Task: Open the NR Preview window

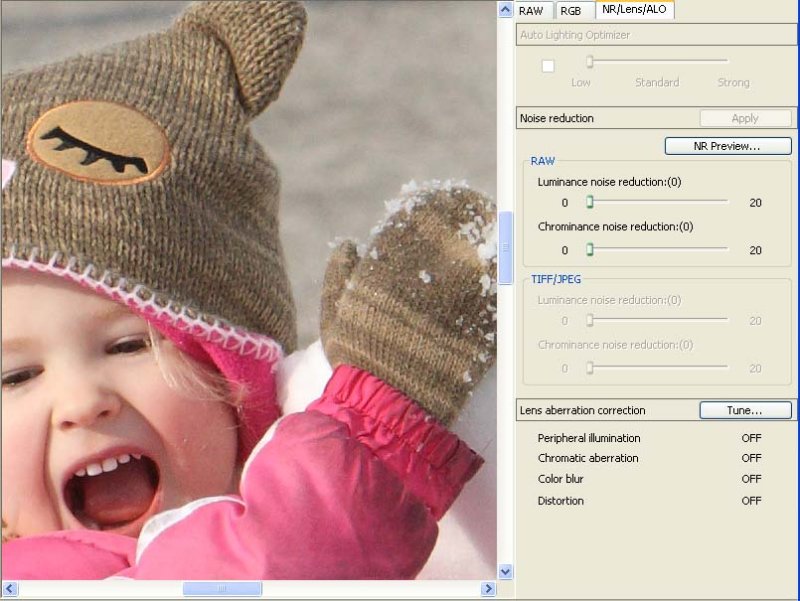Action: (x=728, y=146)
